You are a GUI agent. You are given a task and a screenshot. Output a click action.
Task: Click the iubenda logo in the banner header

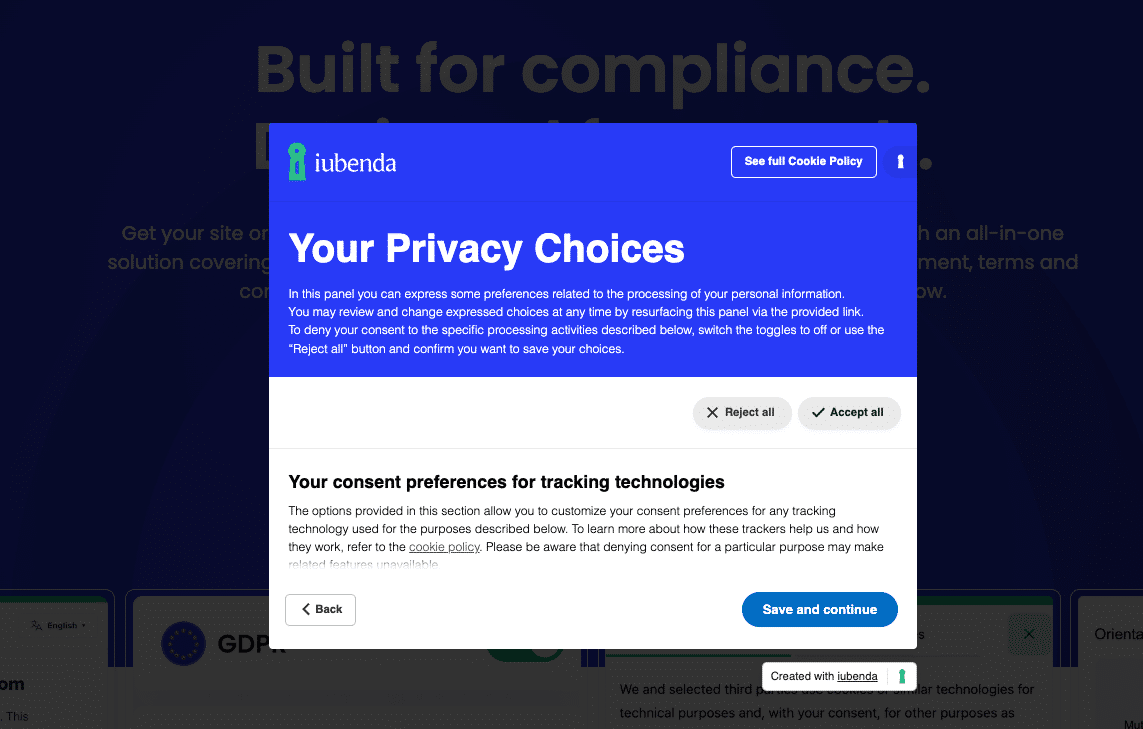pyautogui.click(x=341, y=161)
